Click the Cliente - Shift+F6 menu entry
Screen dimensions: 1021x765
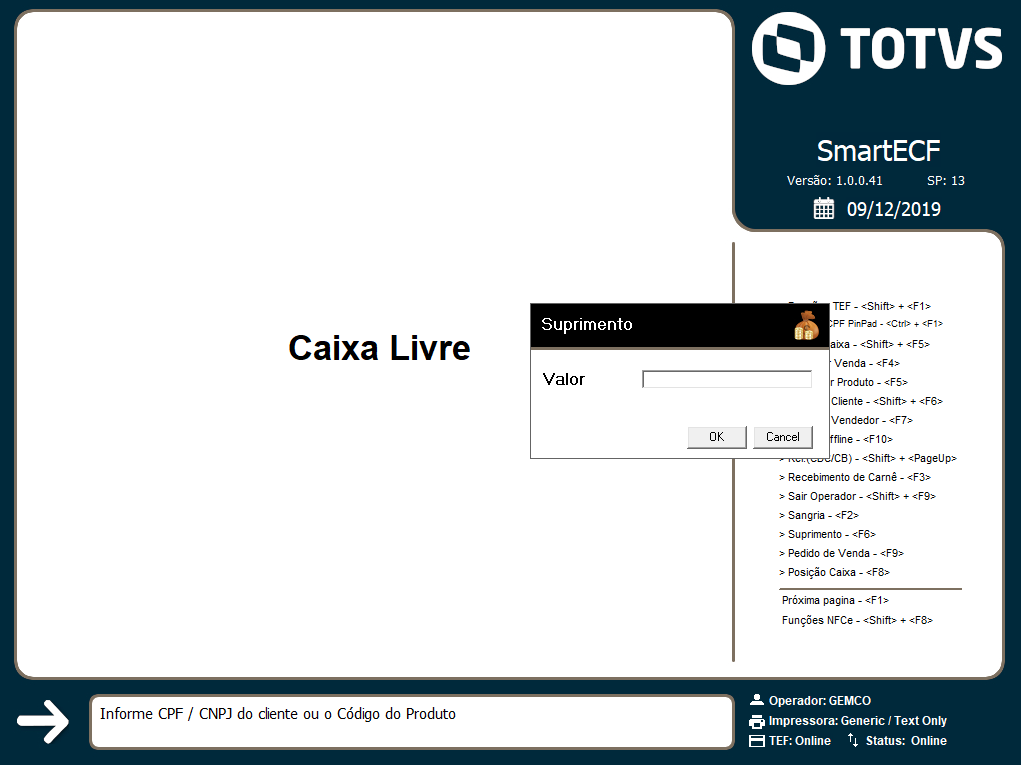[x=887, y=401]
